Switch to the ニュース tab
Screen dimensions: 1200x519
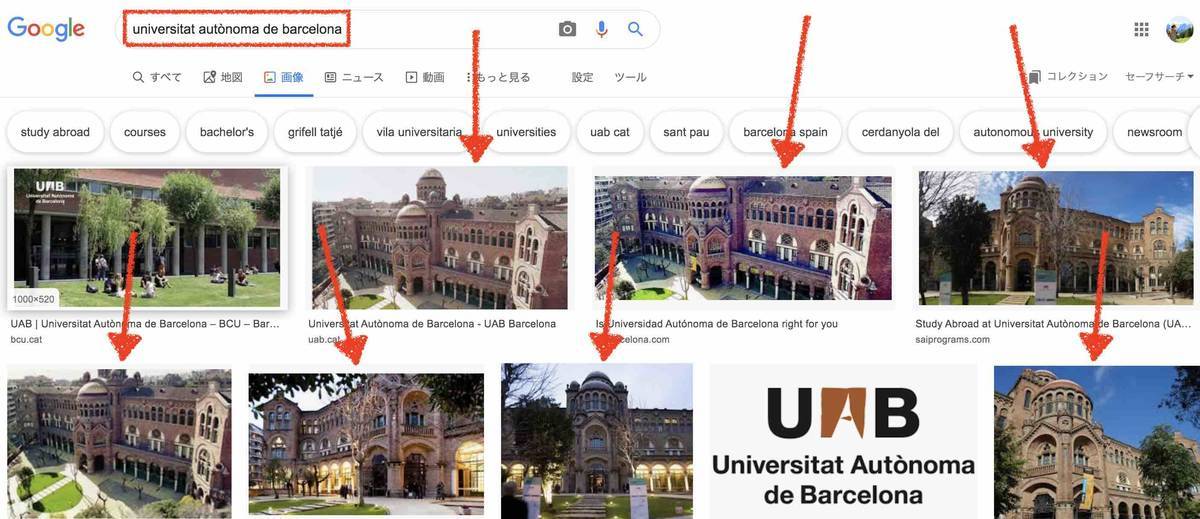tap(354, 77)
